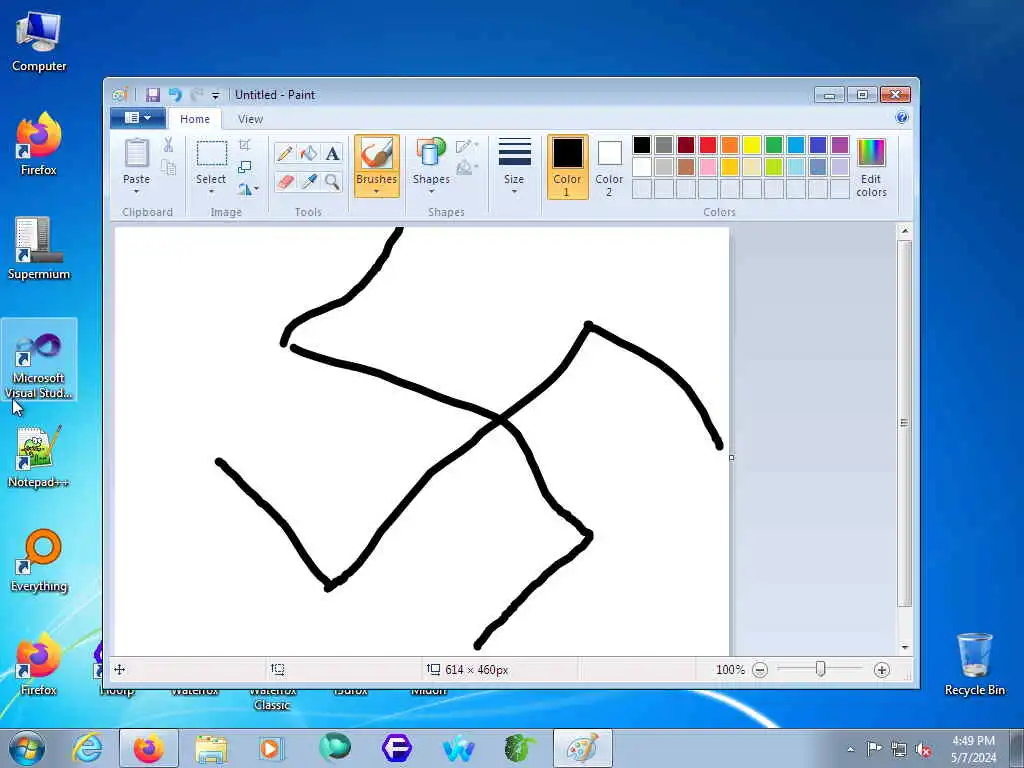The image size is (1024, 768).
Task: Pick the purple color swatch
Action: 840,145
